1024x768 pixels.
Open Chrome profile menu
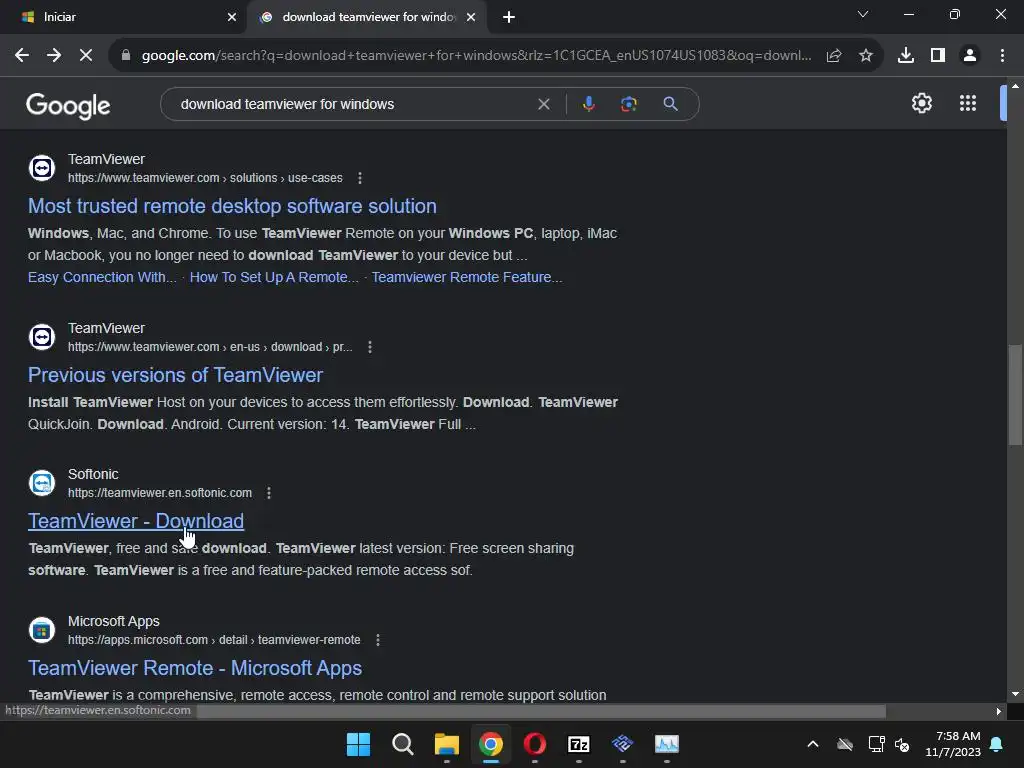970,56
